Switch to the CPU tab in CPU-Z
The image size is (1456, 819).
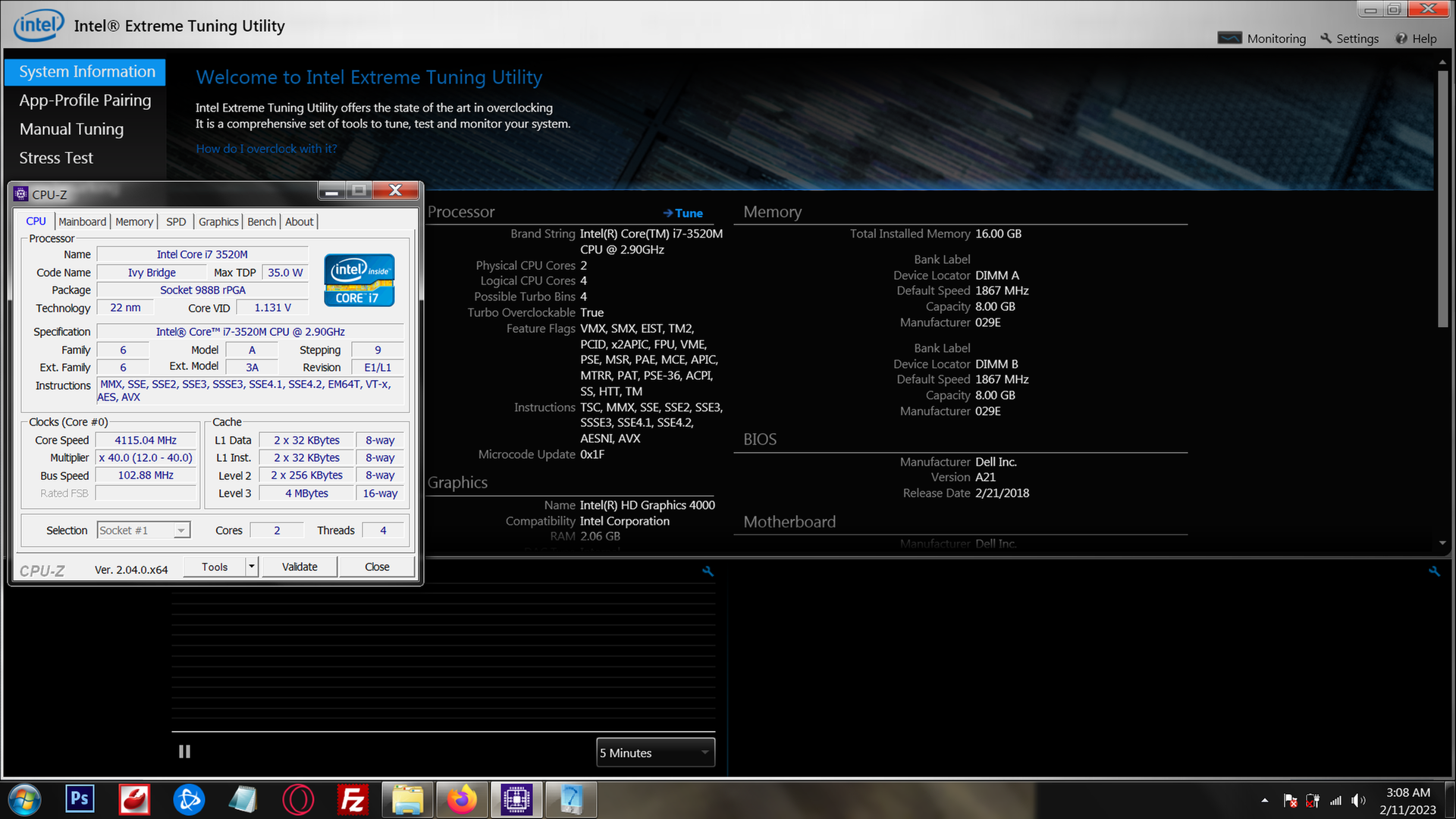[36, 221]
